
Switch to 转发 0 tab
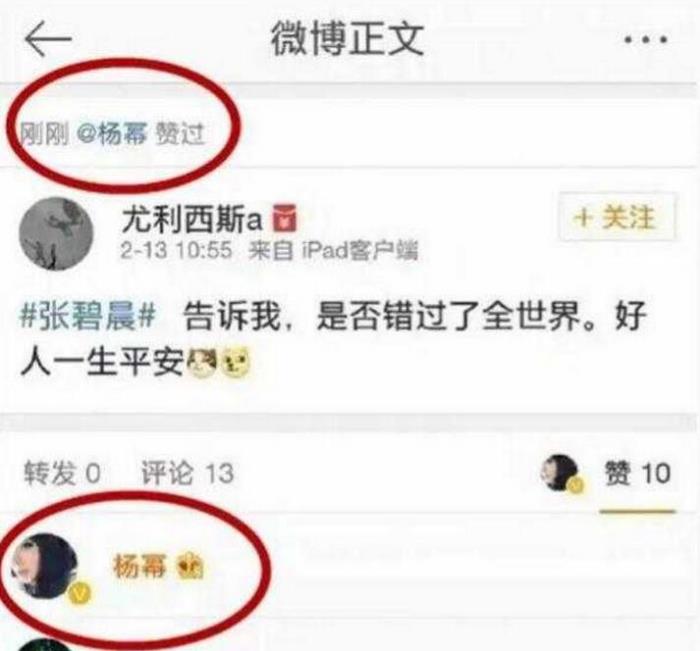pos(62,473)
